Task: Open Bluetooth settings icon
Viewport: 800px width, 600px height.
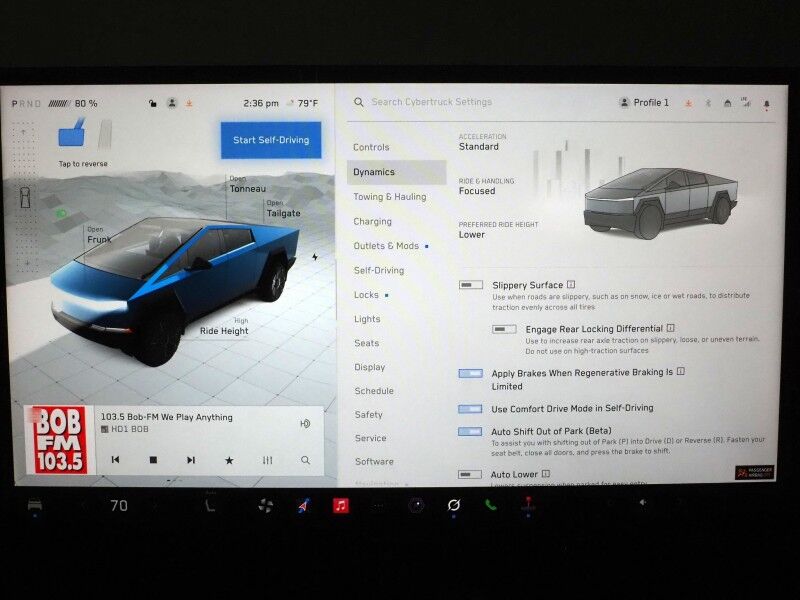Action: click(708, 104)
